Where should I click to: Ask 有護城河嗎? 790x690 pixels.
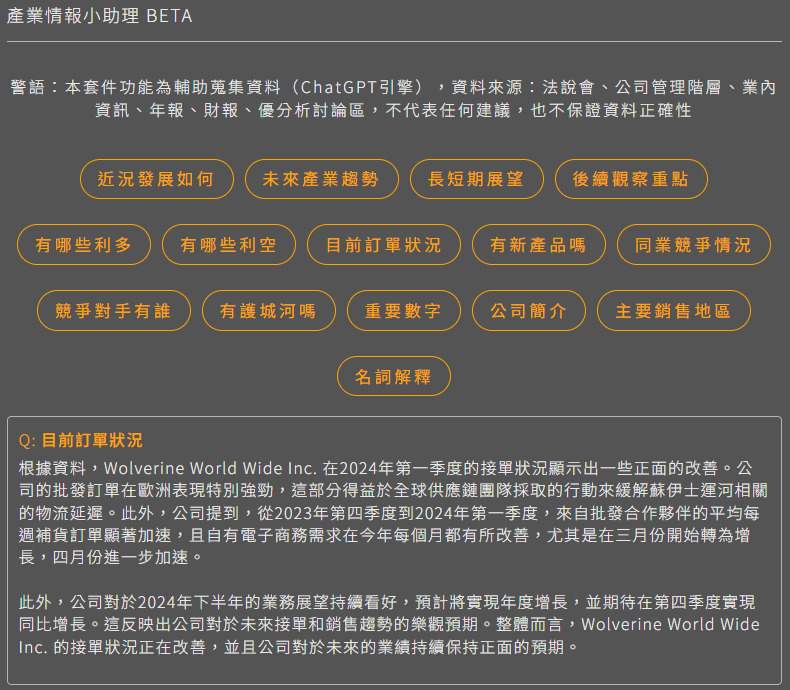tap(269, 311)
